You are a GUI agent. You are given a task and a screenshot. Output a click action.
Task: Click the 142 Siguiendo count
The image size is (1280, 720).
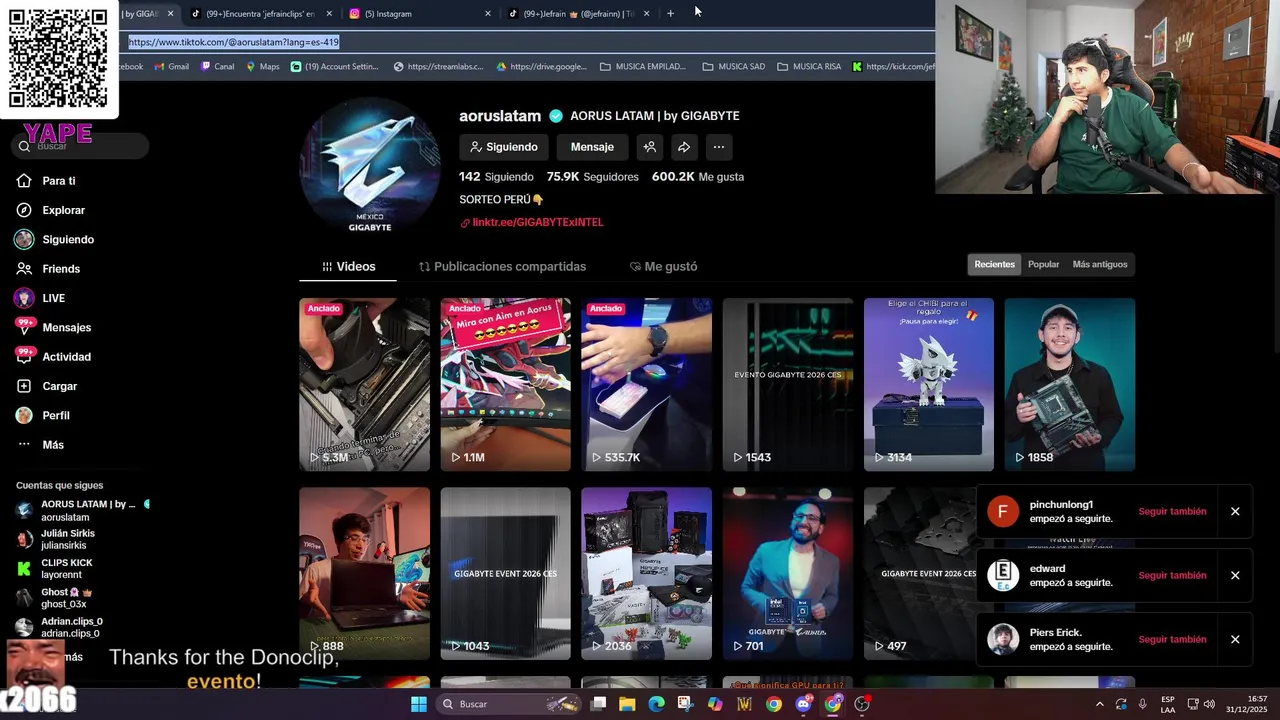[496, 176]
